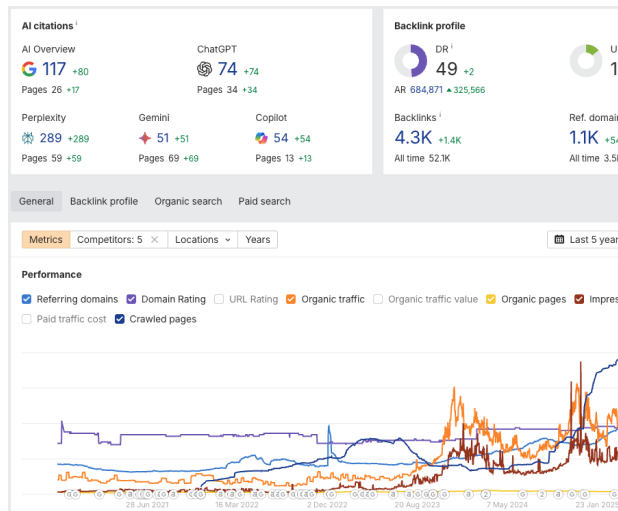The image size is (618, 511).
Task: Click the Google AI Overview icon
Action: coord(29,69)
